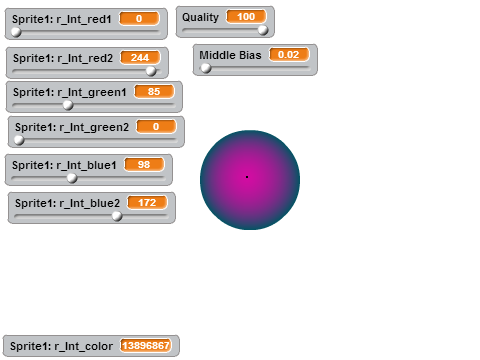The height and width of the screenshot is (360, 480).
Task: Click the Quality value 100
Action: coord(246,16)
